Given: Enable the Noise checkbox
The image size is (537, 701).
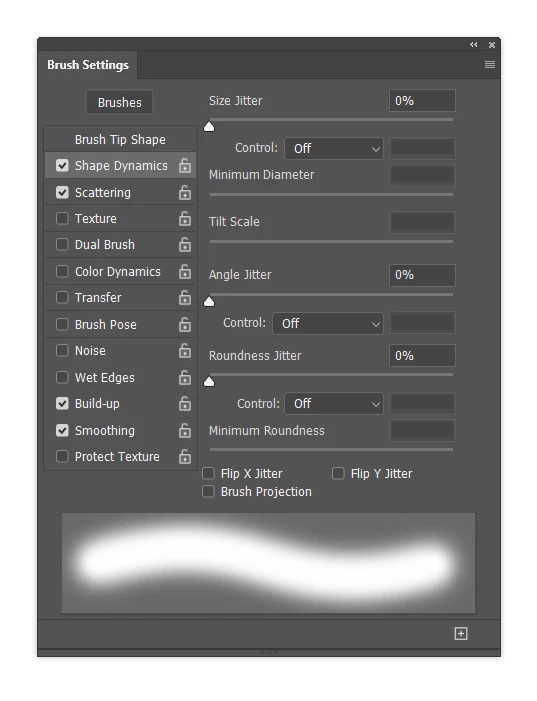Looking at the screenshot, I should (x=62, y=350).
